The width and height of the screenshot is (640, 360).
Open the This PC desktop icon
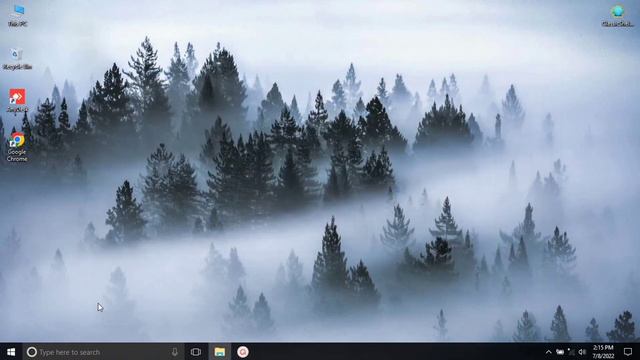18,16
